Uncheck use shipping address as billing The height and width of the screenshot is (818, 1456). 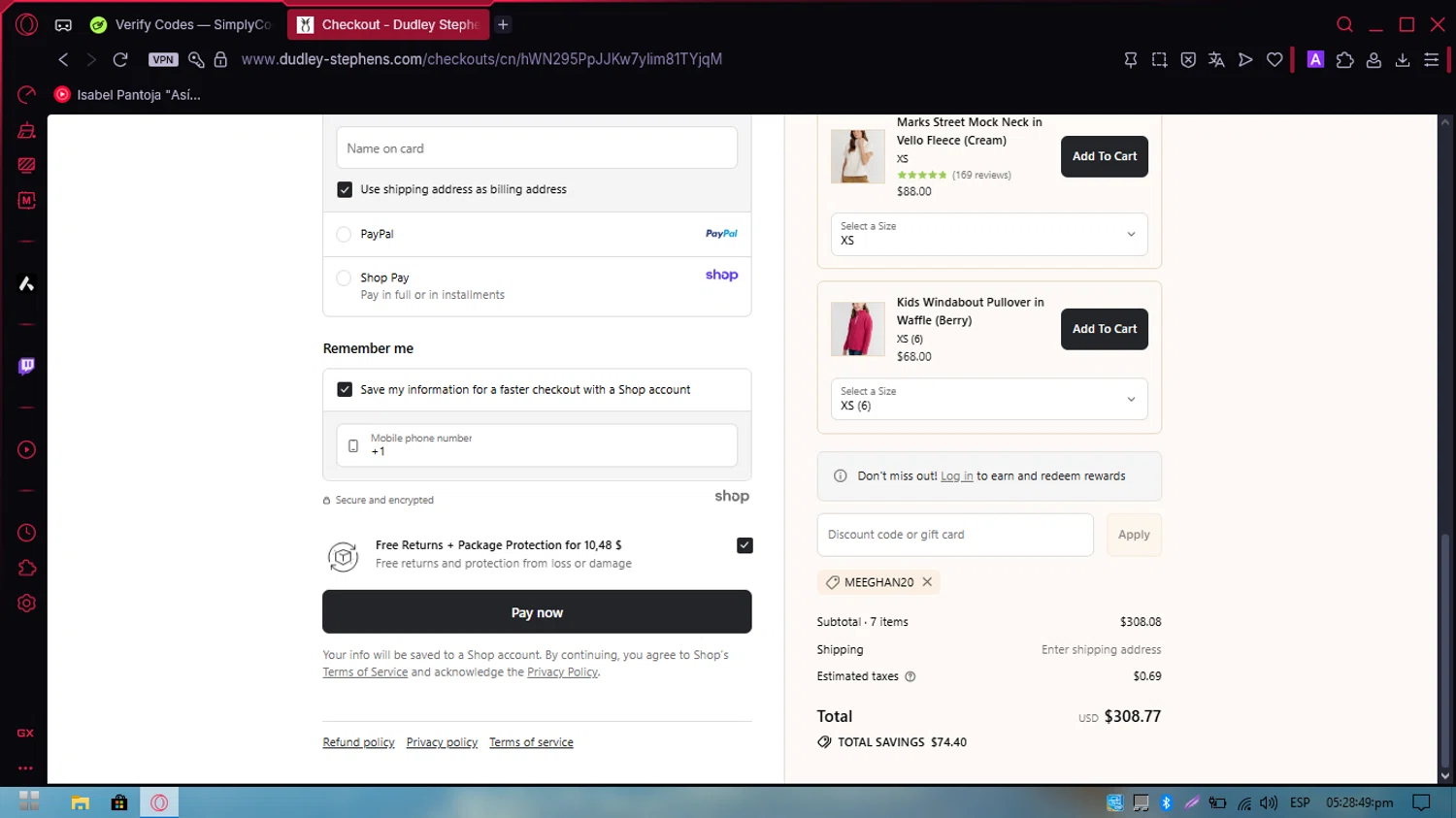pyautogui.click(x=345, y=189)
